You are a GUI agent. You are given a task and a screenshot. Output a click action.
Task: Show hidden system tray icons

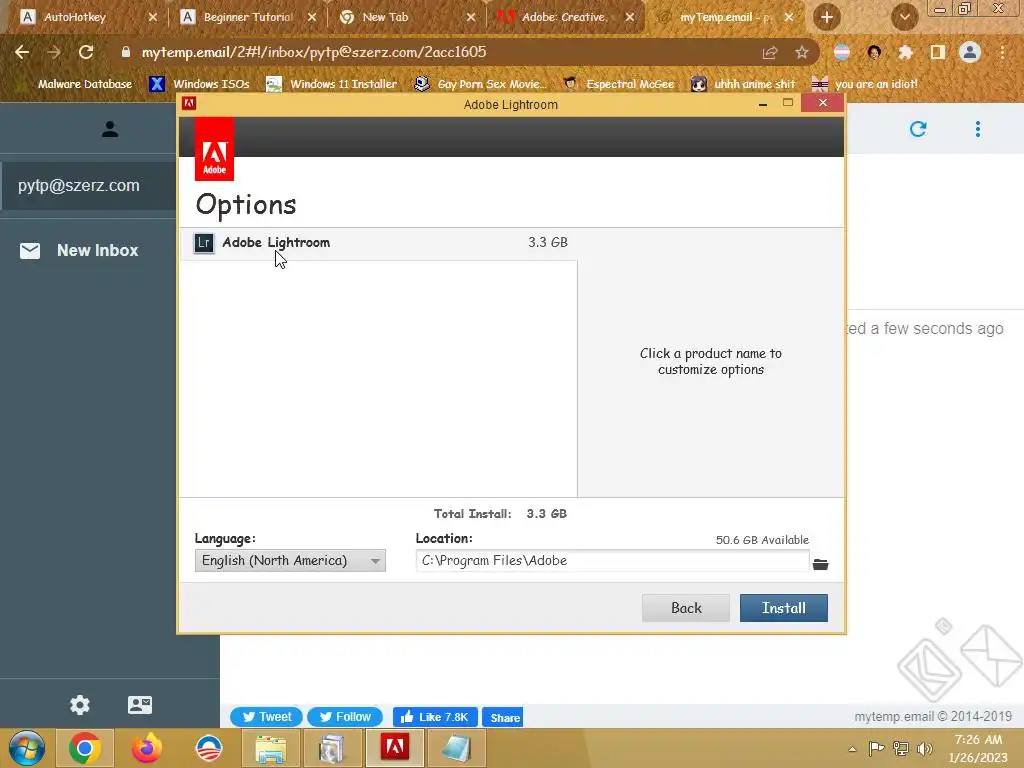click(x=852, y=749)
